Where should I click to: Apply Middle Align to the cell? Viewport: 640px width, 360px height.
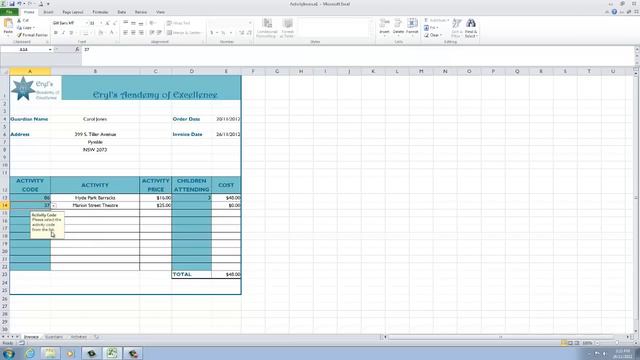tap(133, 23)
